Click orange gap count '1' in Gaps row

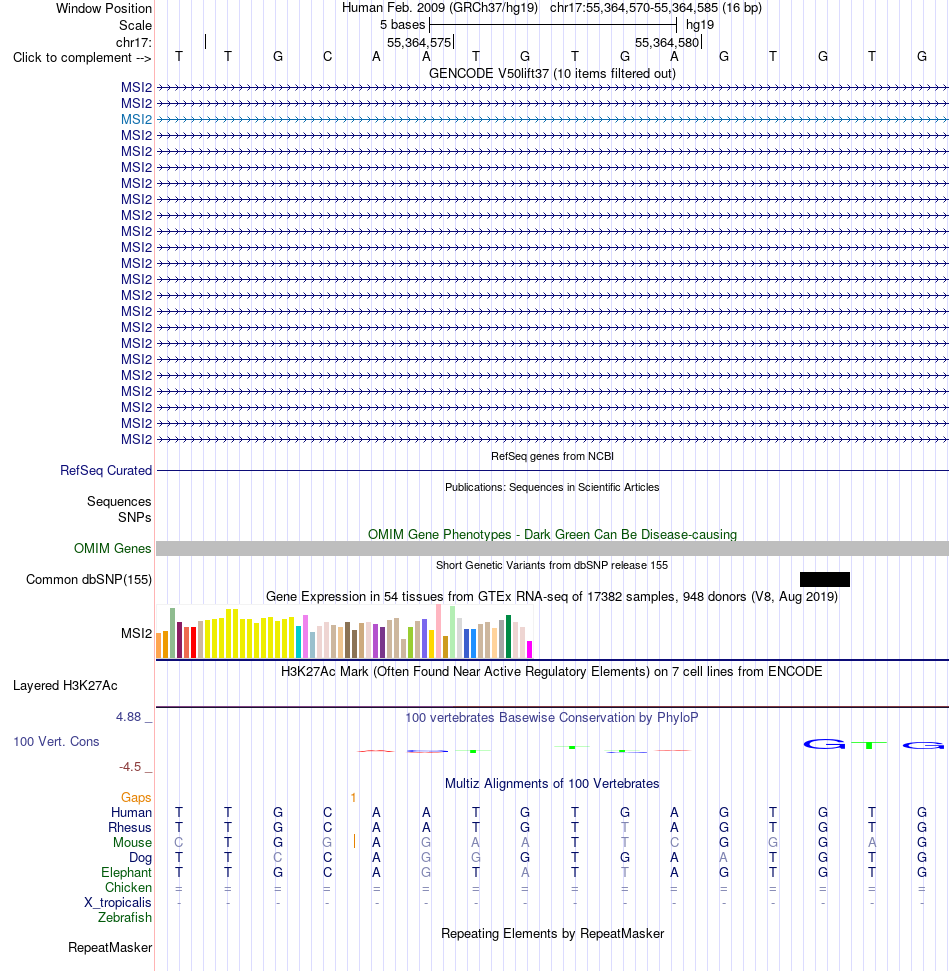point(353,798)
